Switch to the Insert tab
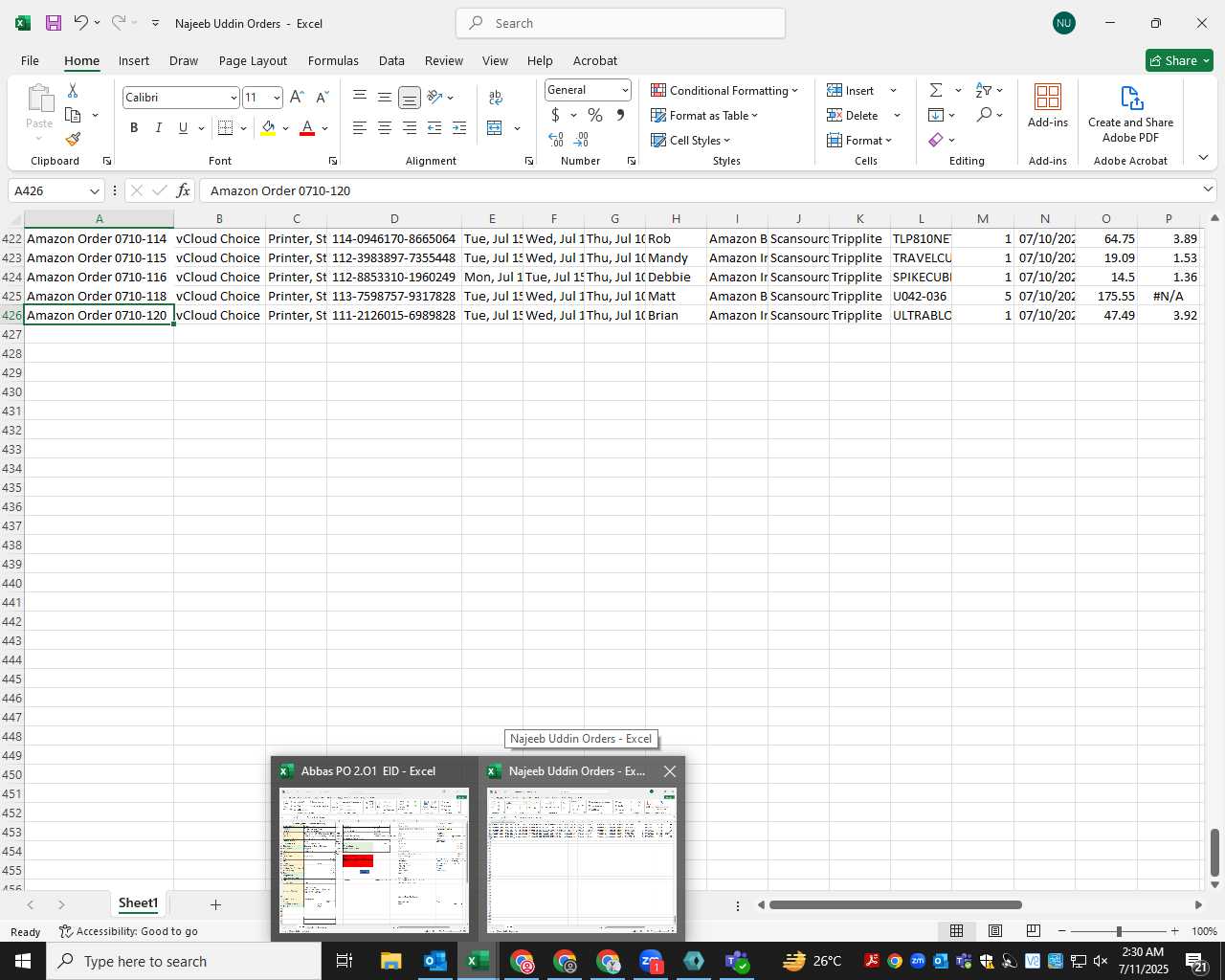The height and width of the screenshot is (980, 1225). (x=134, y=60)
